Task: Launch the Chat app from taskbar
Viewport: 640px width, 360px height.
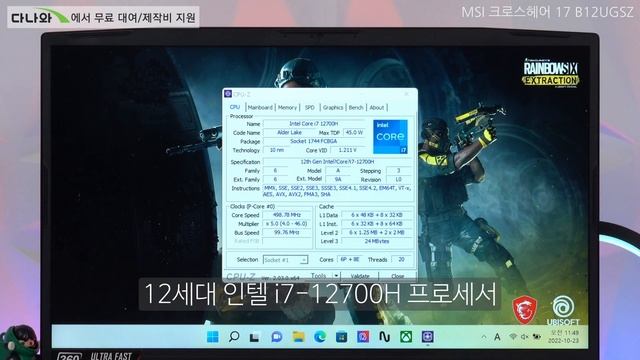Action: pos(277,337)
